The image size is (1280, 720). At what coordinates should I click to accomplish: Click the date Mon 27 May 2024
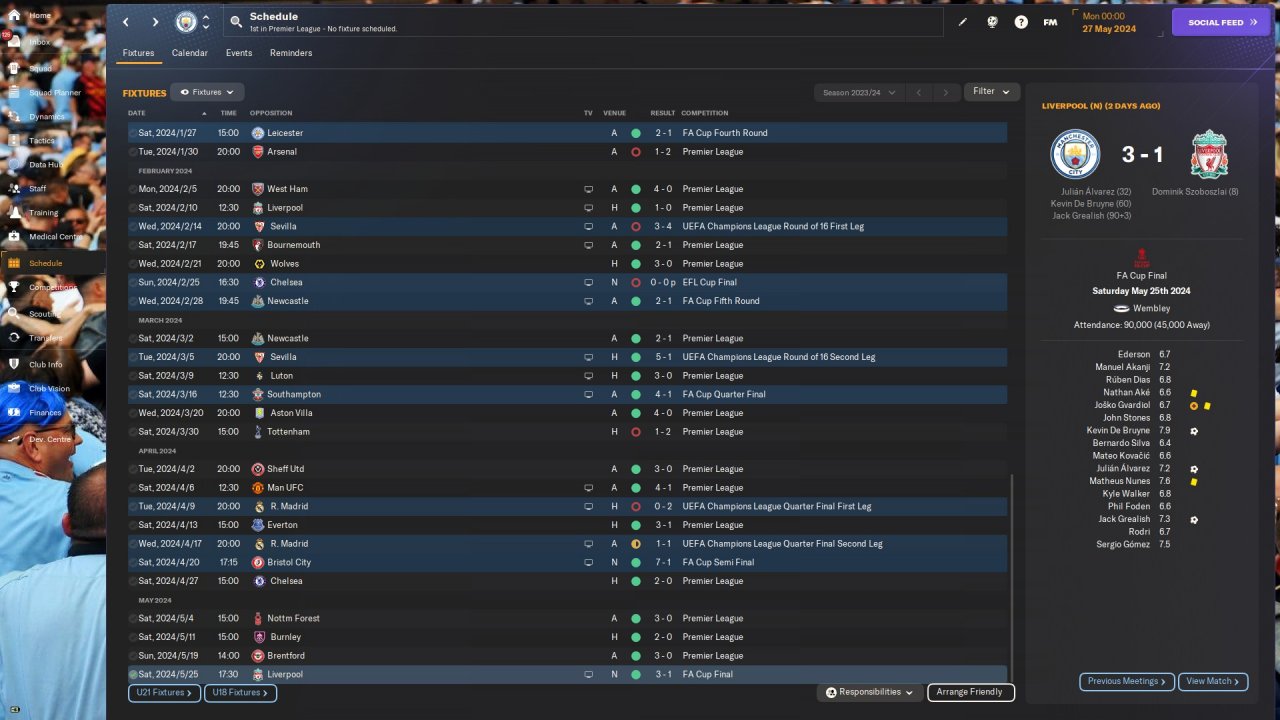1109,23
